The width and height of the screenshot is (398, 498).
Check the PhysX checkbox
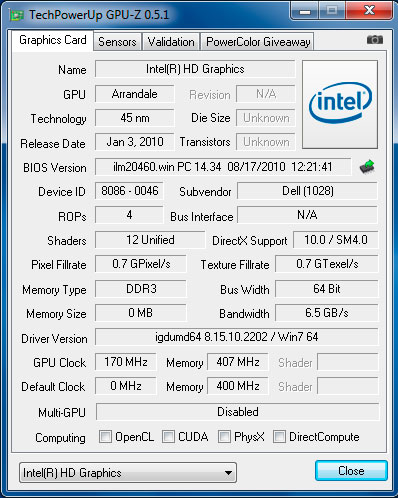(x=224, y=436)
